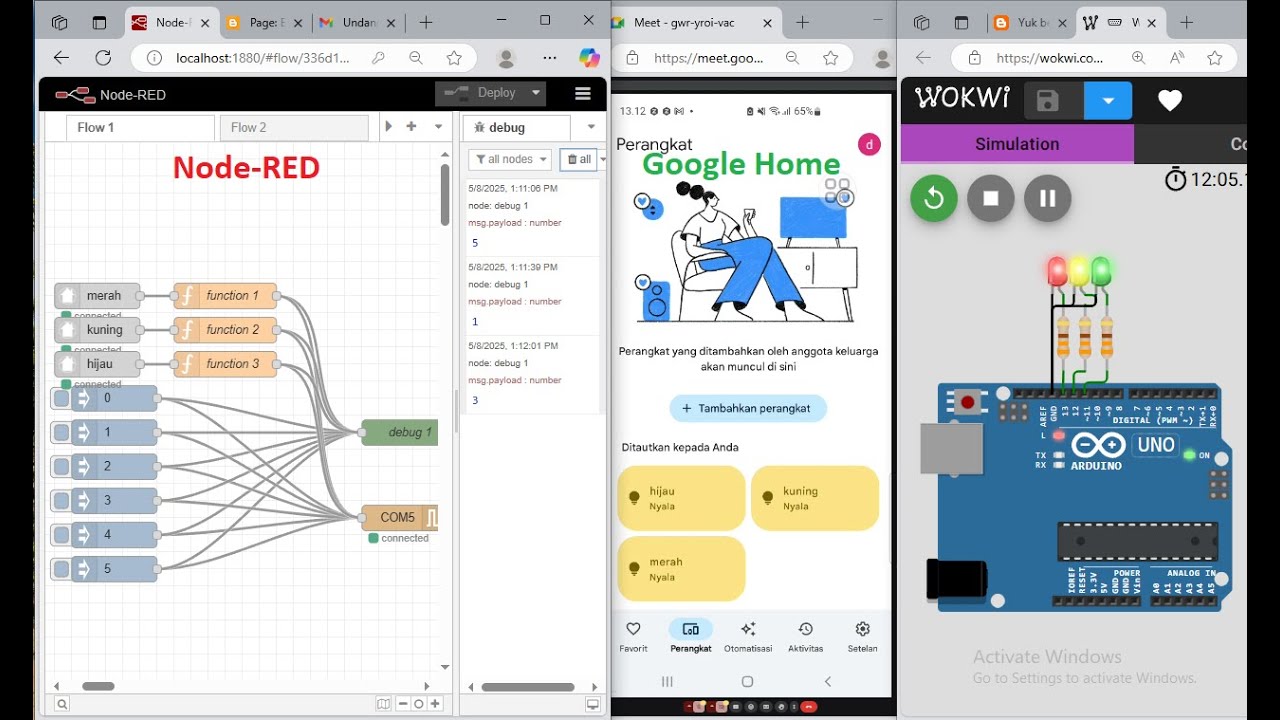Select the function 1 node
This screenshot has height=720, width=1280.
(x=225, y=295)
